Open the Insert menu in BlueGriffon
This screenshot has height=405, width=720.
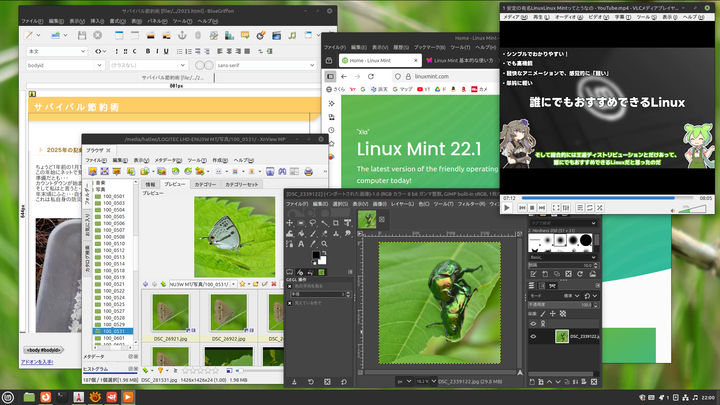pos(97,21)
